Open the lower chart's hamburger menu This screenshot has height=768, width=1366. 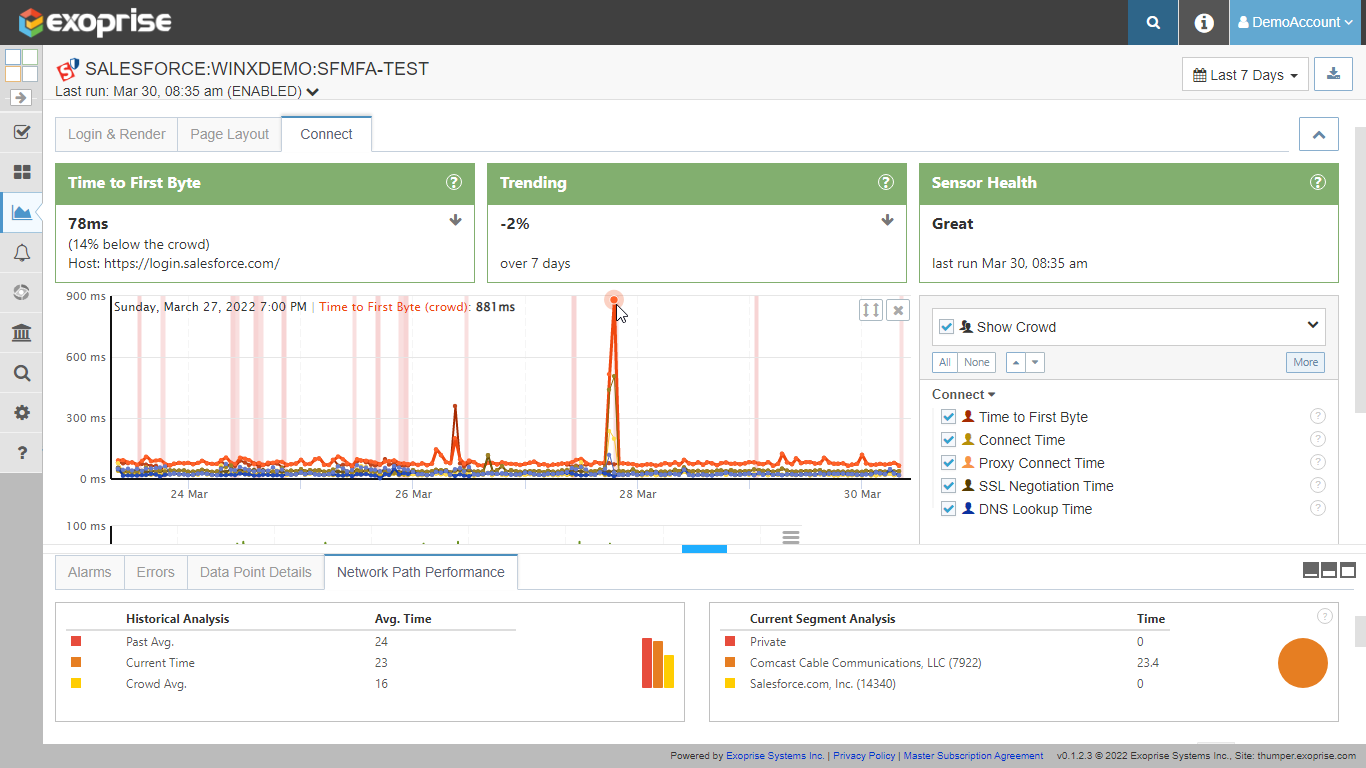(791, 537)
